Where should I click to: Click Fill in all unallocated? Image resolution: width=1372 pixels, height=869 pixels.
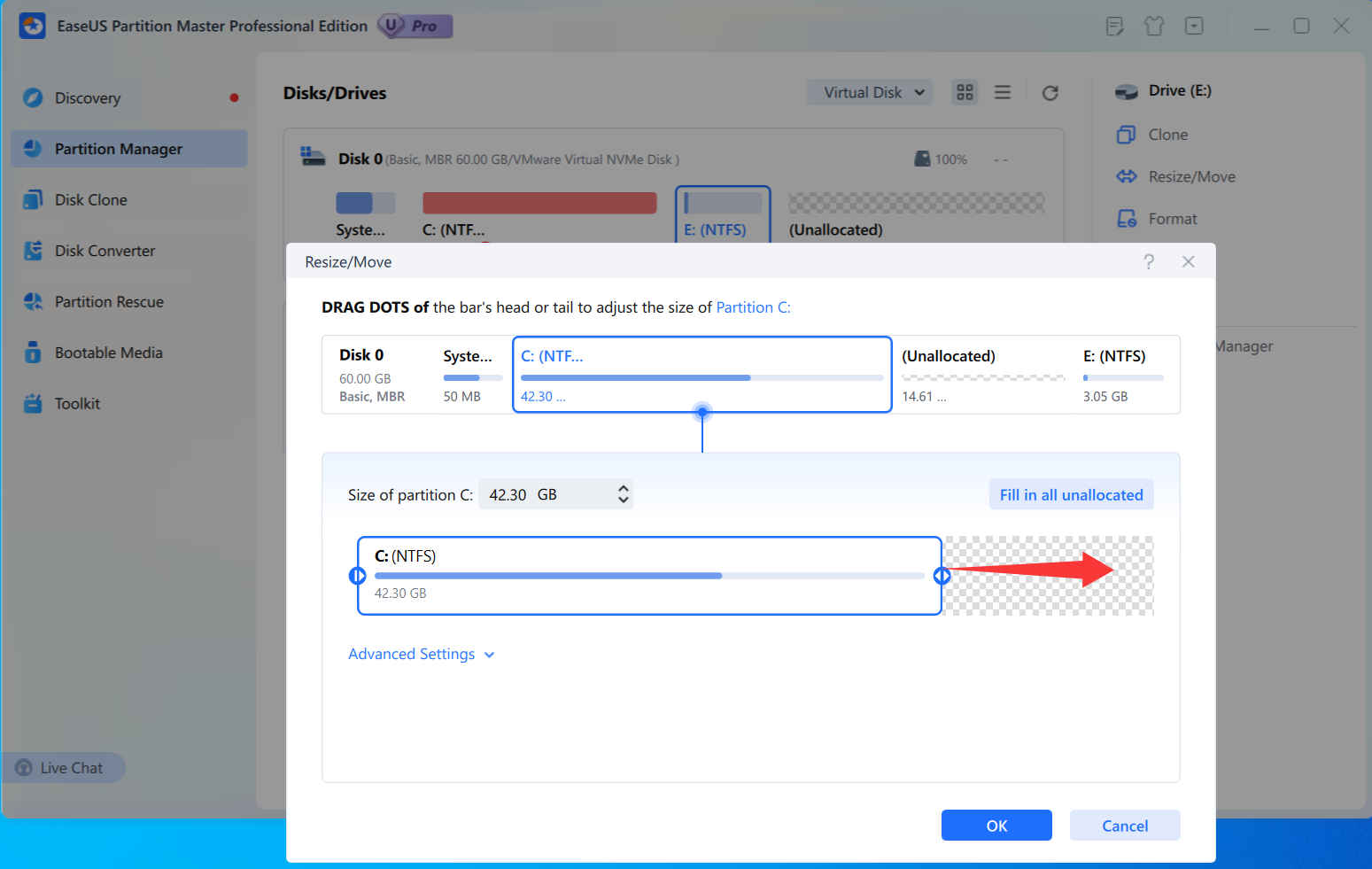(x=1072, y=495)
